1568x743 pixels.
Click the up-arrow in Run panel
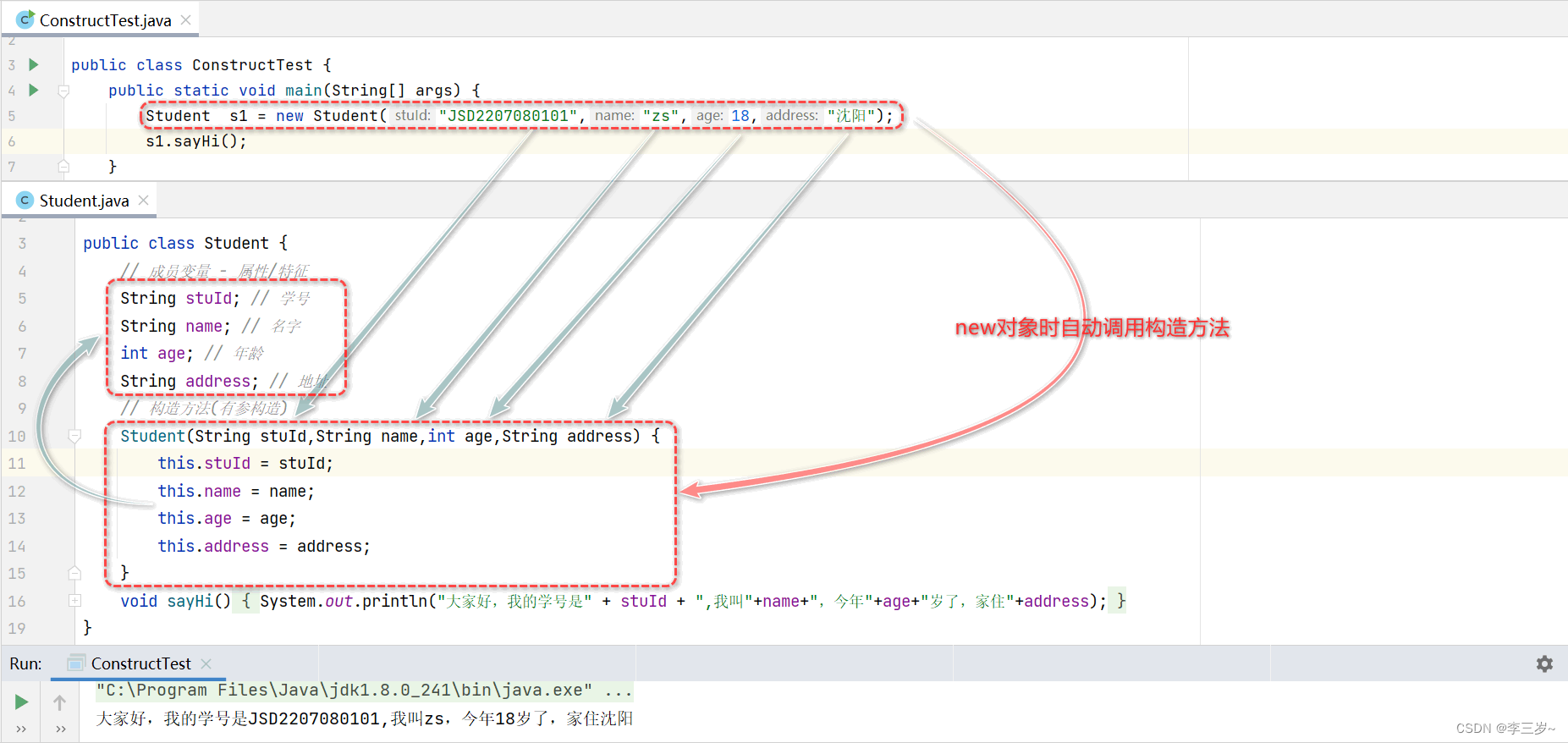pos(60,702)
